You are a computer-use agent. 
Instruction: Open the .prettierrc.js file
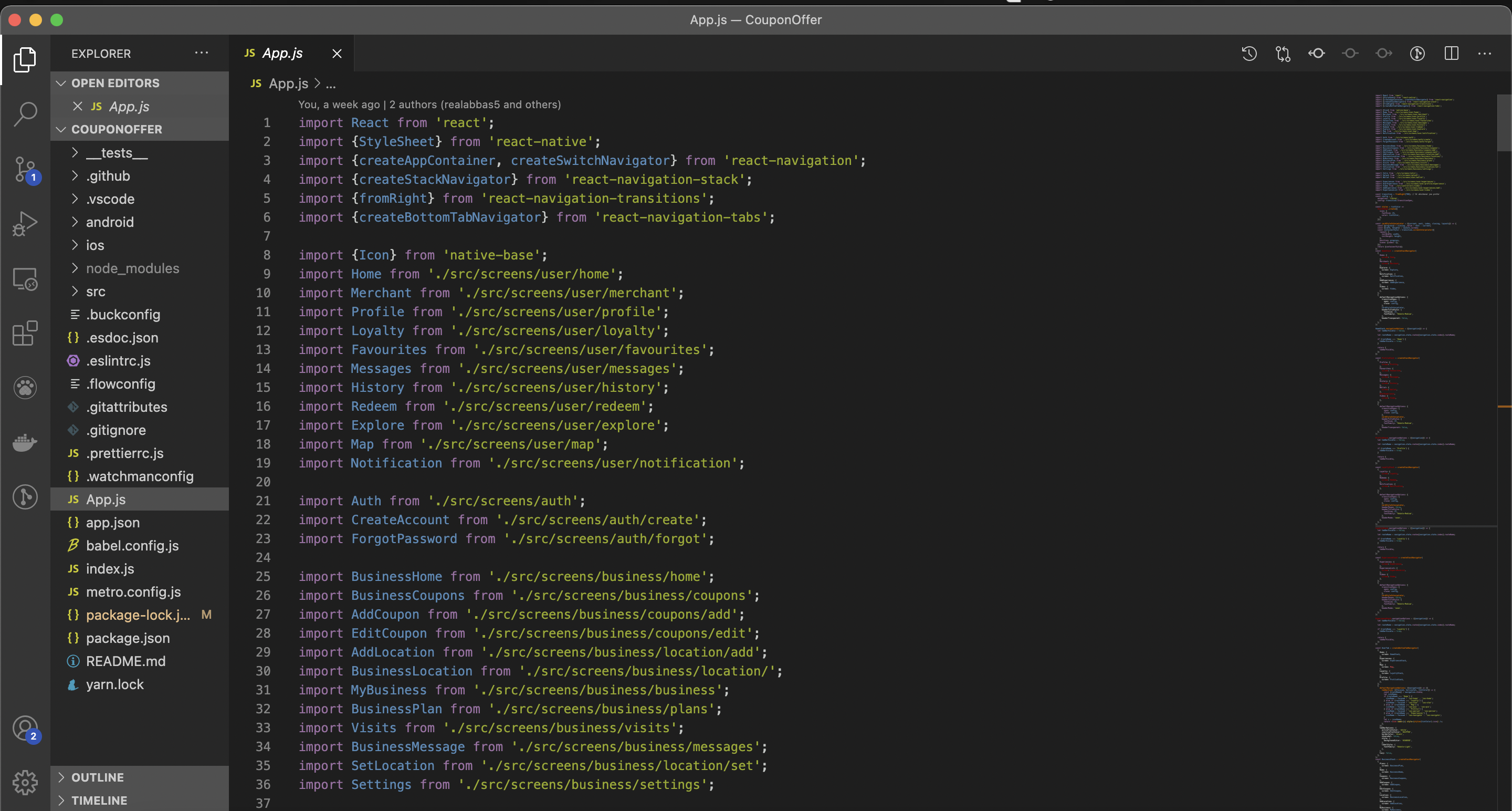click(140, 453)
